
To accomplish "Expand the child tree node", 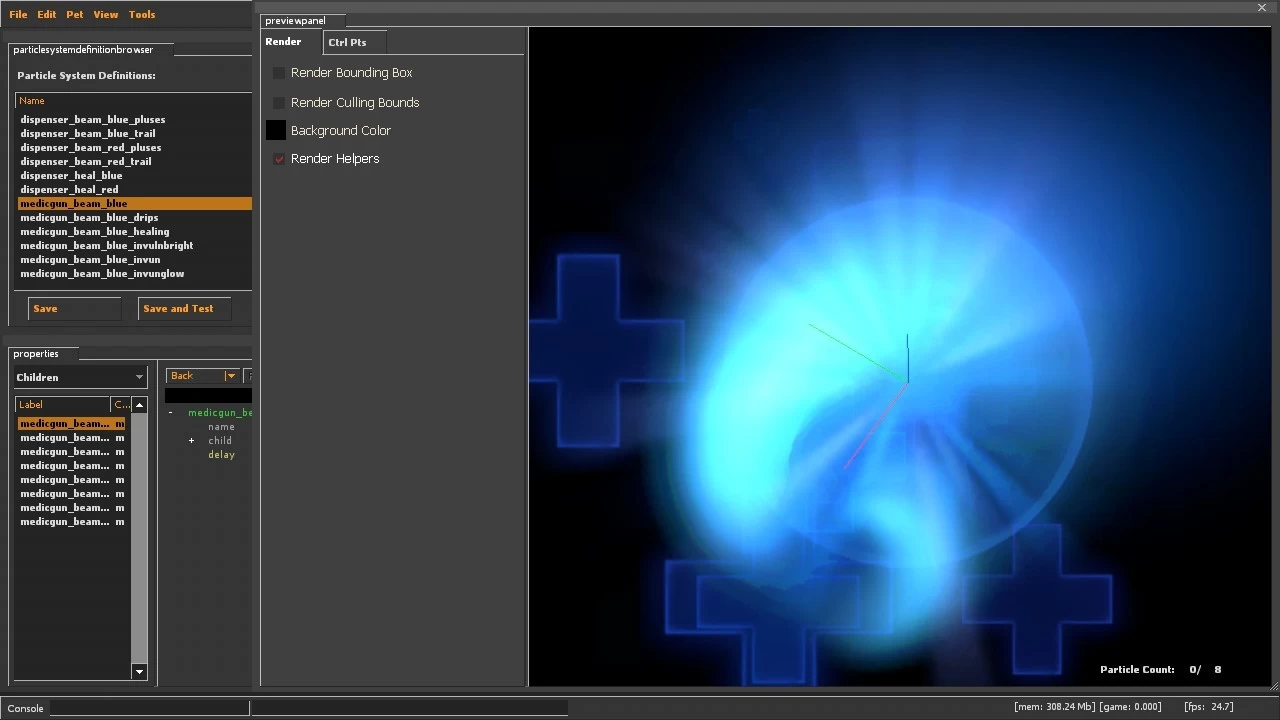I will (x=191, y=441).
